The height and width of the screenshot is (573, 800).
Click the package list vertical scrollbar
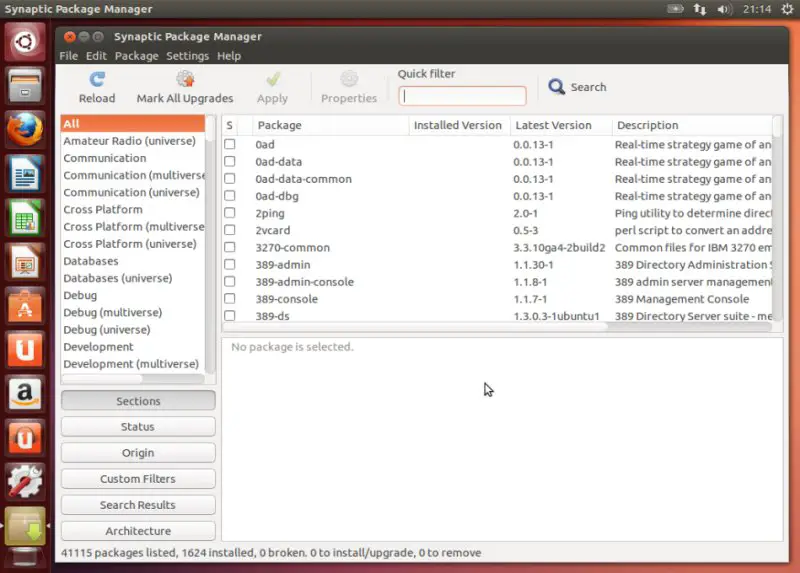777,218
